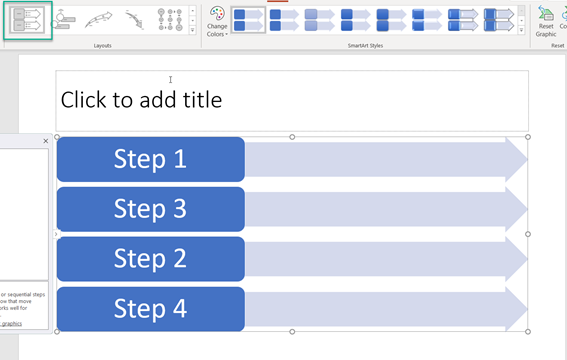Open the SmartArt graphics learn more link
Image resolution: width=567 pixels, height=360 pixels.
[11, 323]
